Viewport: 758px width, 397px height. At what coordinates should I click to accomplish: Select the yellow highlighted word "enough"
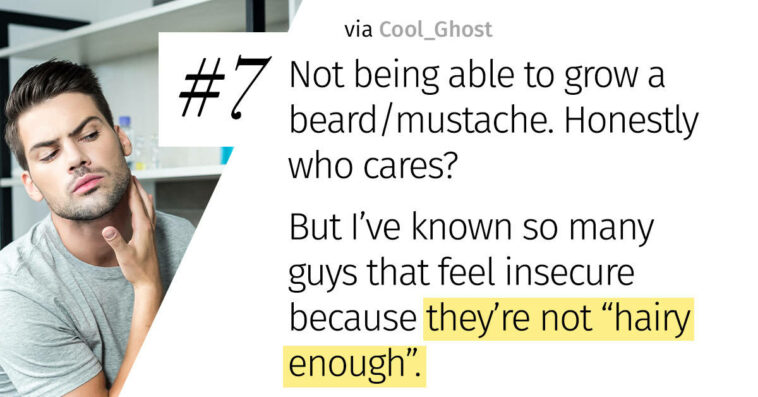click(354, 366)
